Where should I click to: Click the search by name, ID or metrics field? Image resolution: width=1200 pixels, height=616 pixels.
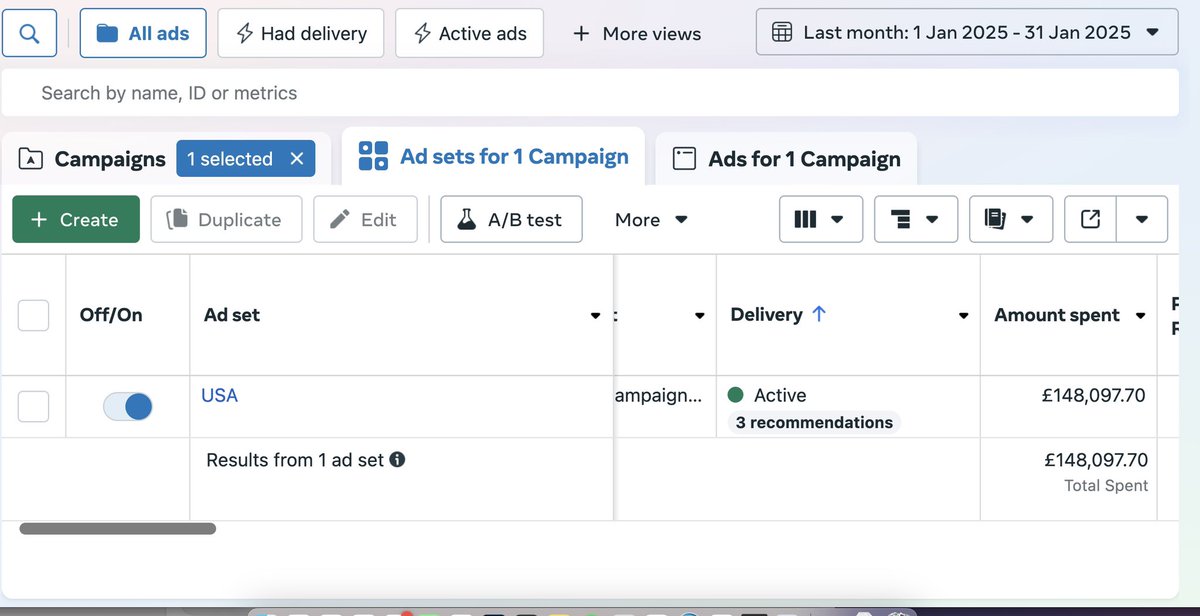(590, 93)
